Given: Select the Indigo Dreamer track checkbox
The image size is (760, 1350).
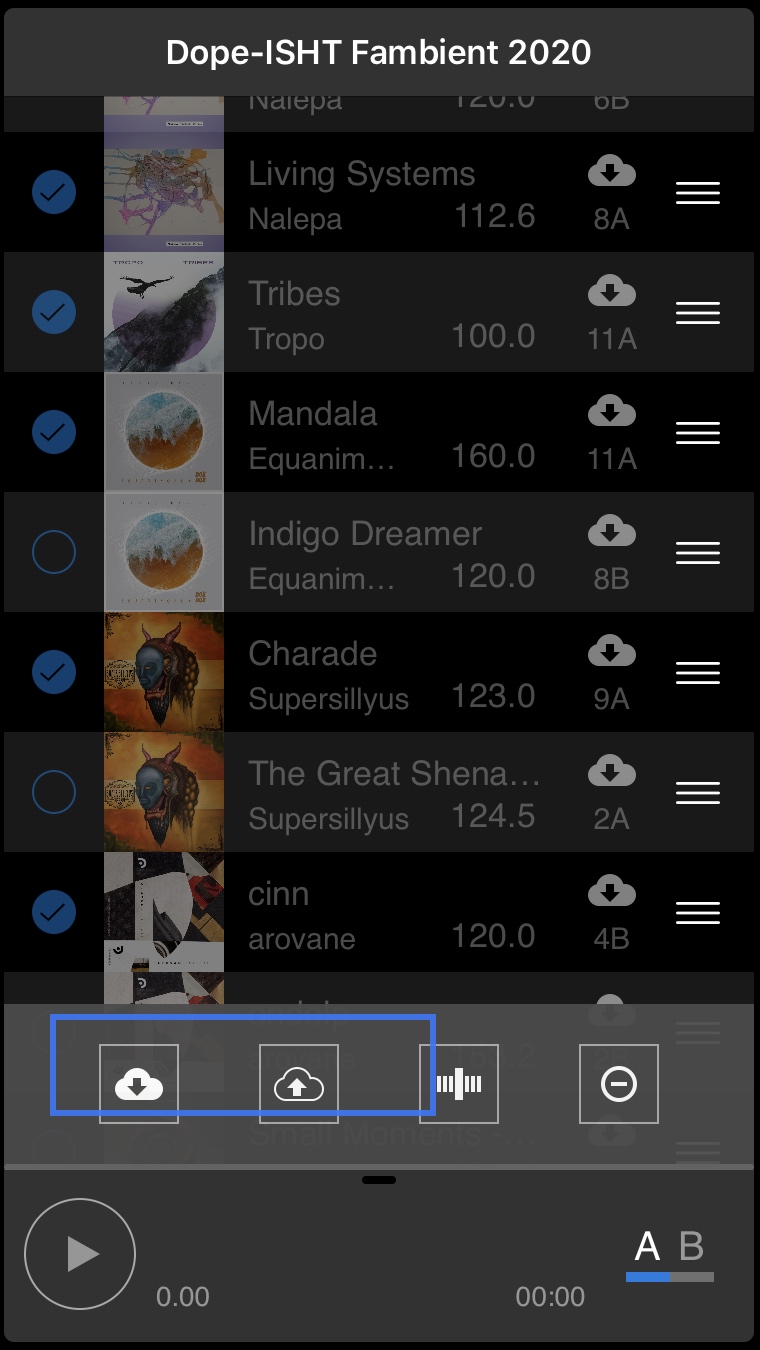Looking at the screenshot, I should click(54, 552).
